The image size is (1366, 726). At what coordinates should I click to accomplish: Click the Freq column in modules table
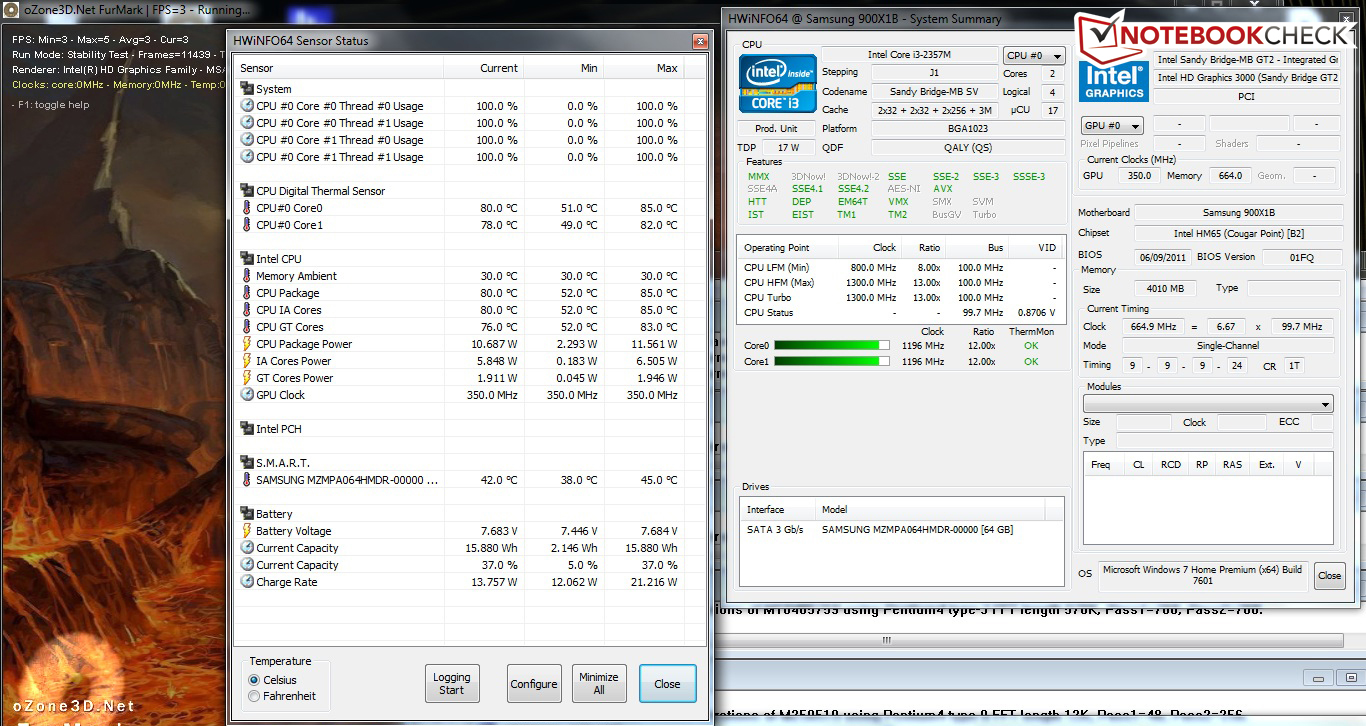[x=1100, y=464]
